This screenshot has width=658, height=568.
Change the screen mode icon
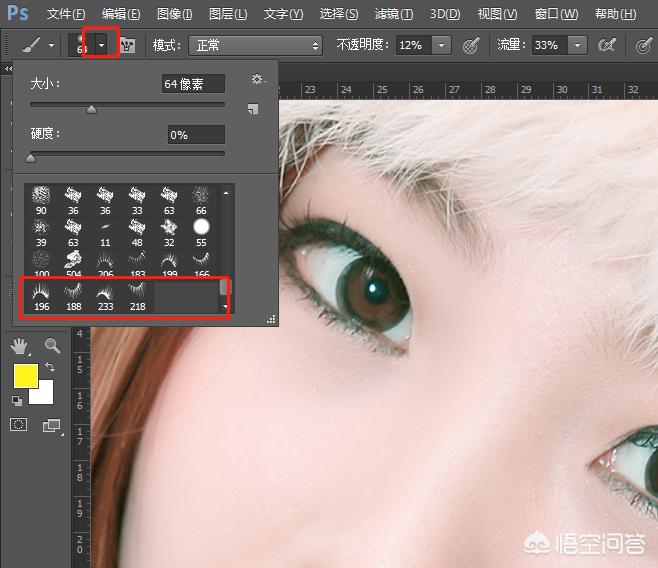pos(51,426)
